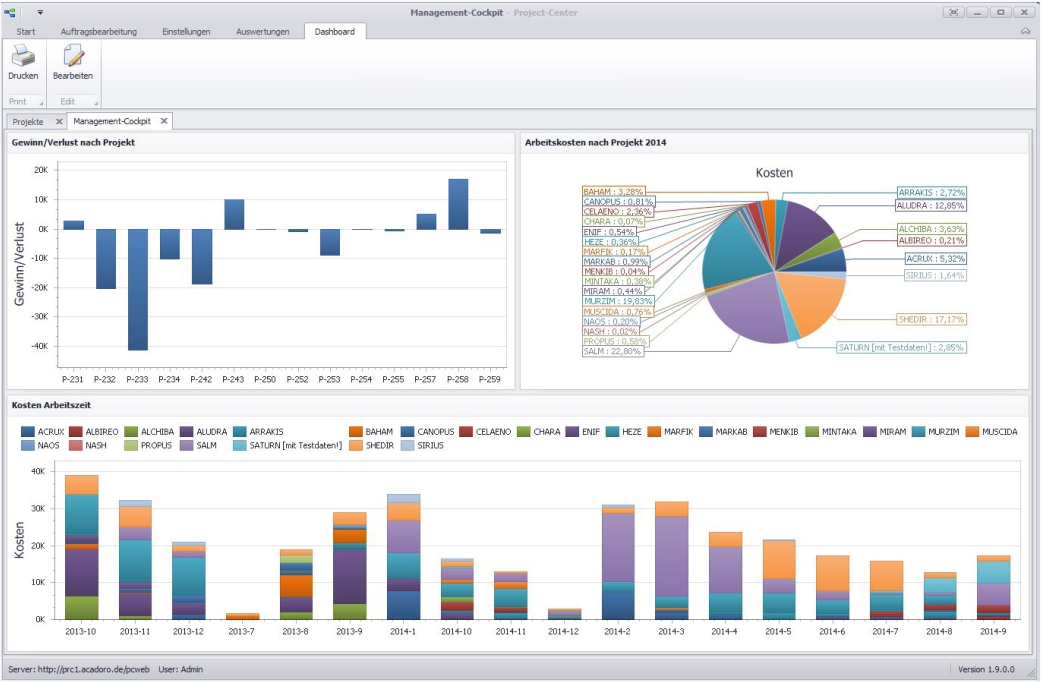Go to the Start ribbon tab
Image resolution: width=1041 pixels, height=682 pixels.
click(x=26, y=31)
